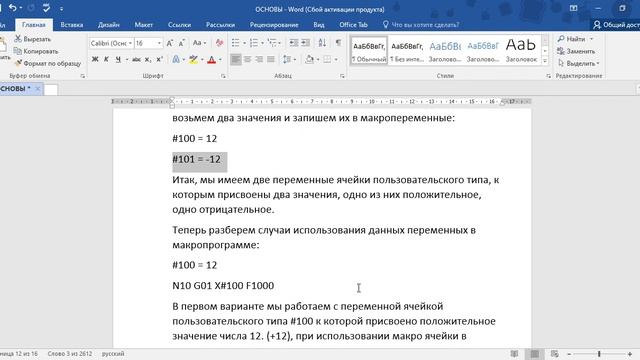This screenshot has width=640, height=360.
Task: Align text right
Action: 259,60
